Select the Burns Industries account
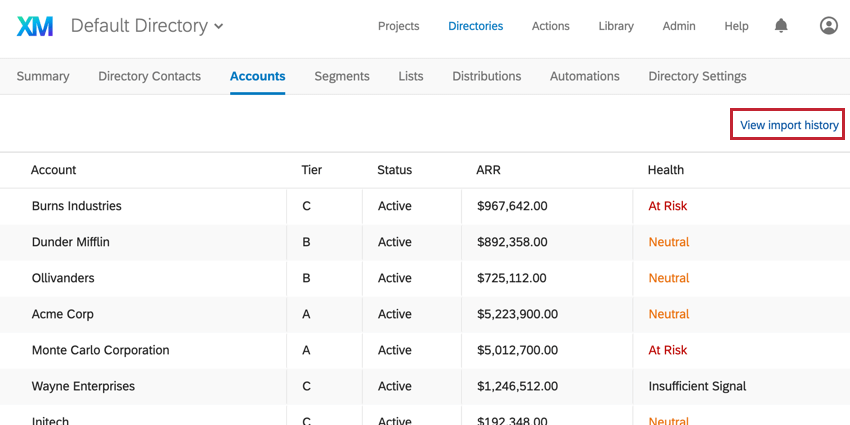Image resolution: width=850 pixels, height=425 pixels. pos(76,206)
